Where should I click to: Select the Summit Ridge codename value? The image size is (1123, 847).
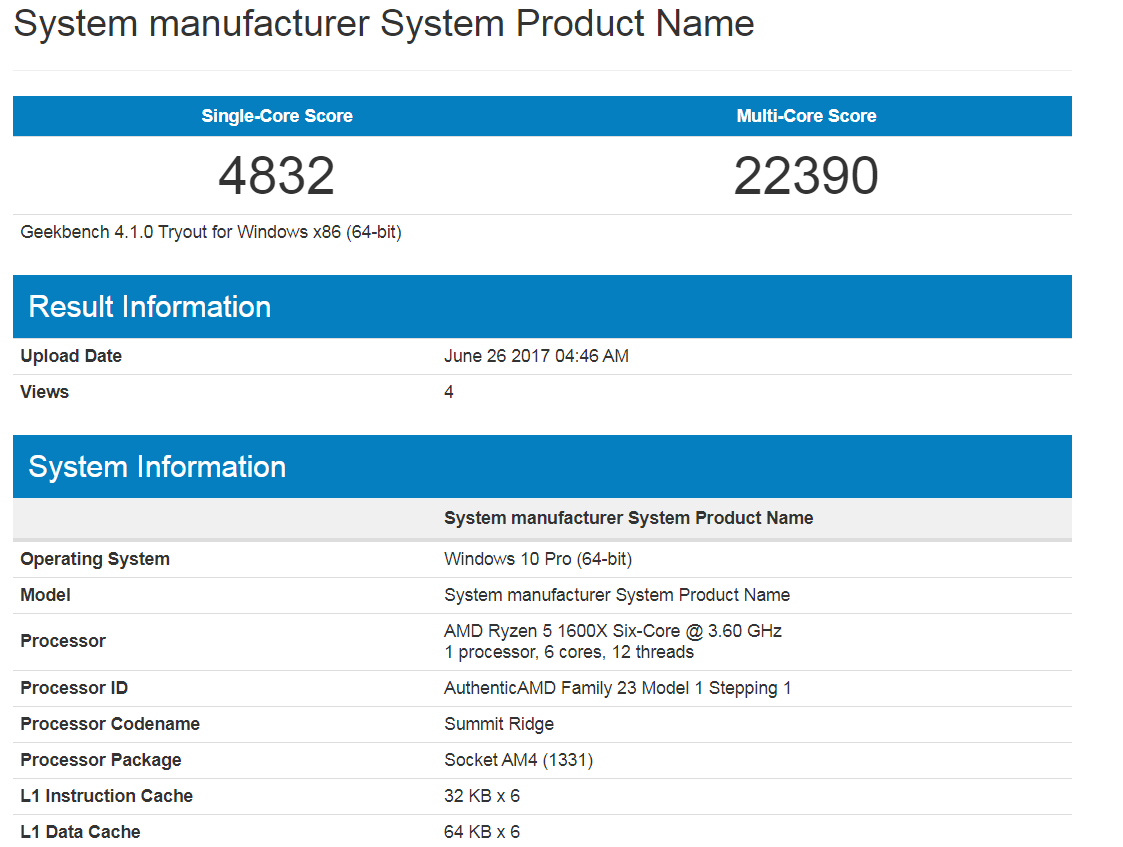pyautogui.click(x=499, y=724)
